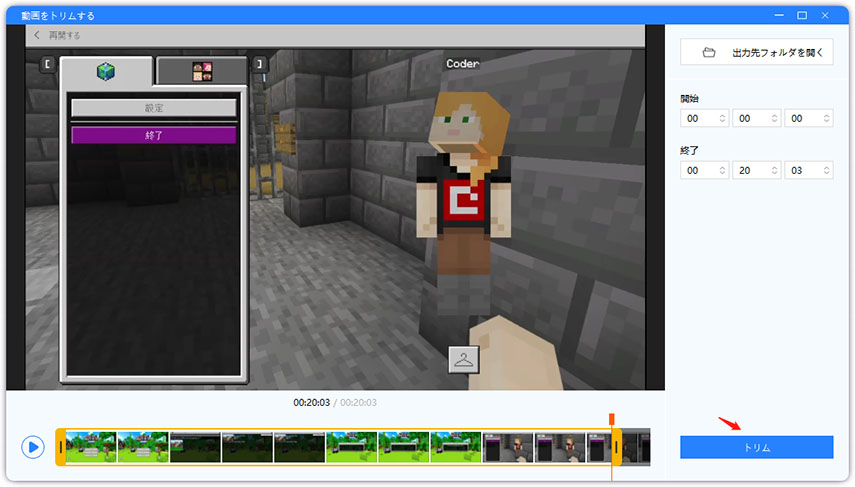Click the current time 00:20:03 label
This screenshot has width=855, height=487.
(311, 402)
